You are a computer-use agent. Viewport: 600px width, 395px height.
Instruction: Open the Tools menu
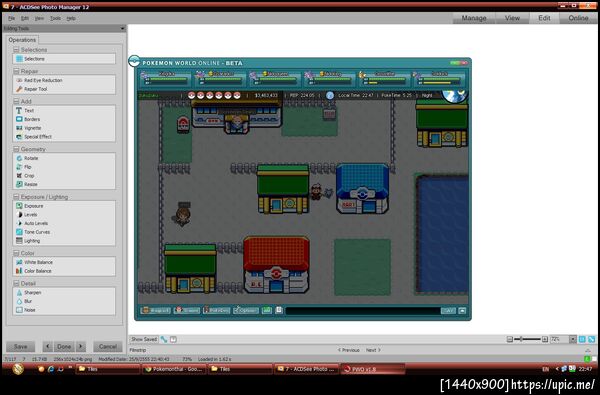[55, 18]
